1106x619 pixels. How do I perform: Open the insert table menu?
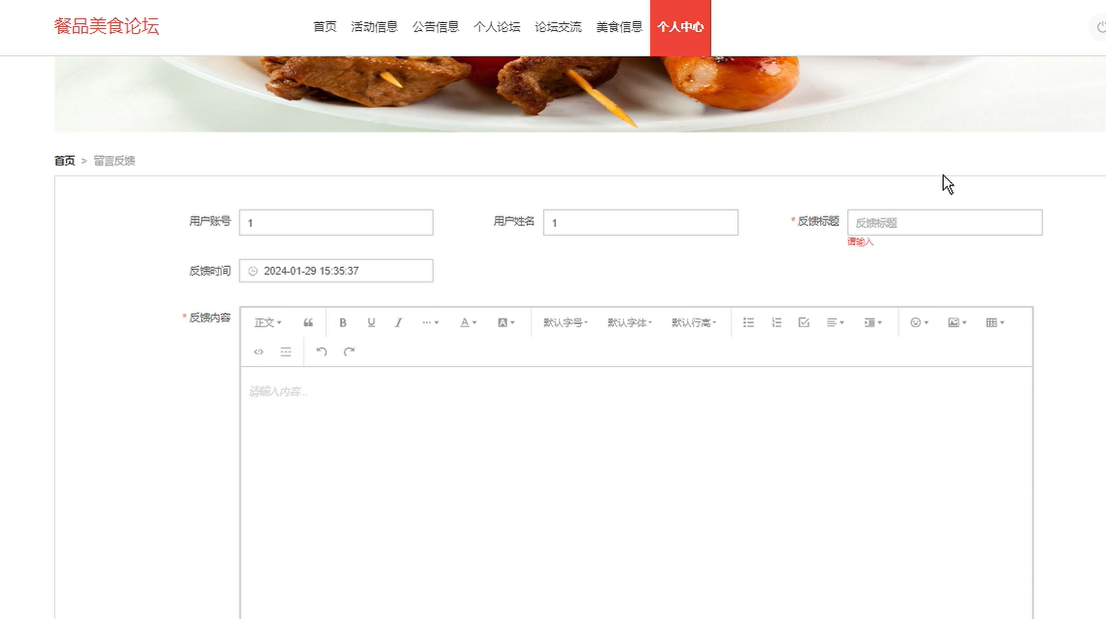[x=995, y=322]
